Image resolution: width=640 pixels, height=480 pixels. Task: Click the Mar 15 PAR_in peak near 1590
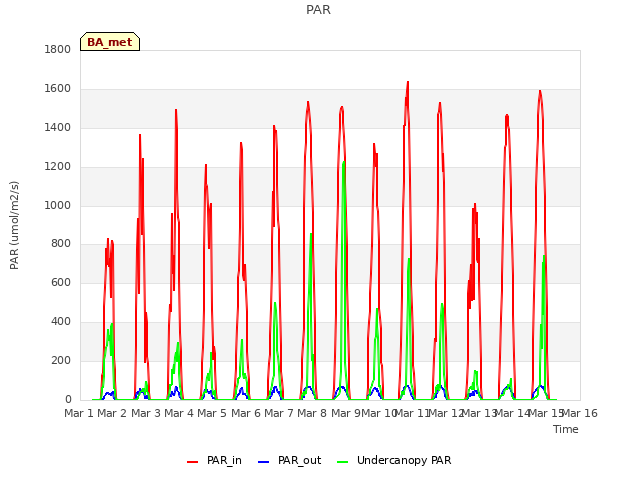point(540,91)
